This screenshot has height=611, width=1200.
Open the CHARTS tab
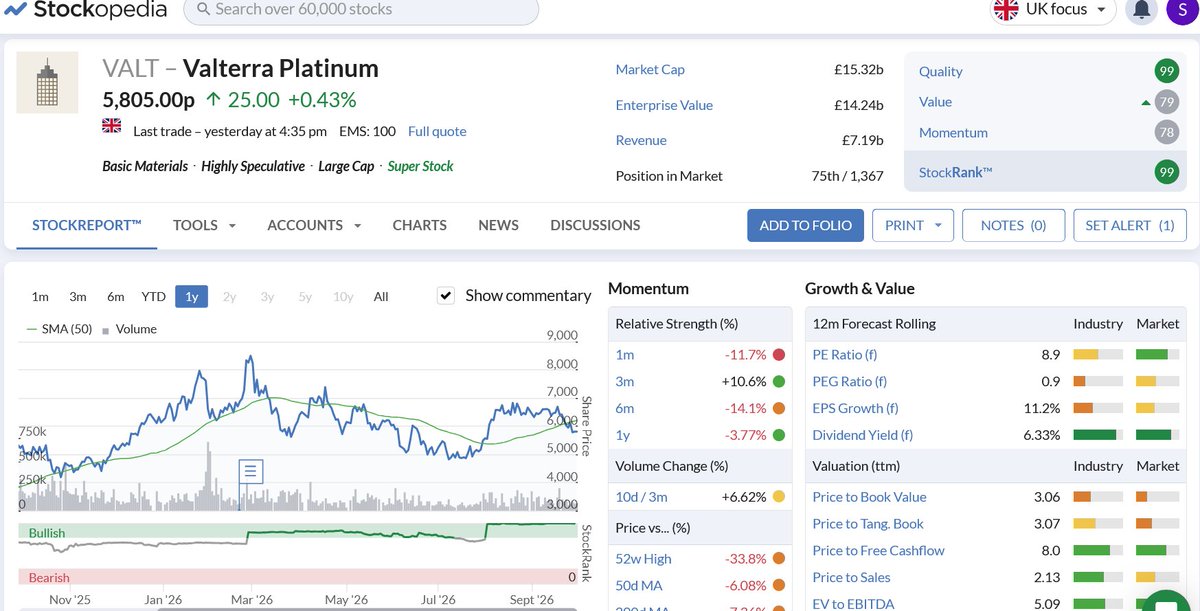420,225
